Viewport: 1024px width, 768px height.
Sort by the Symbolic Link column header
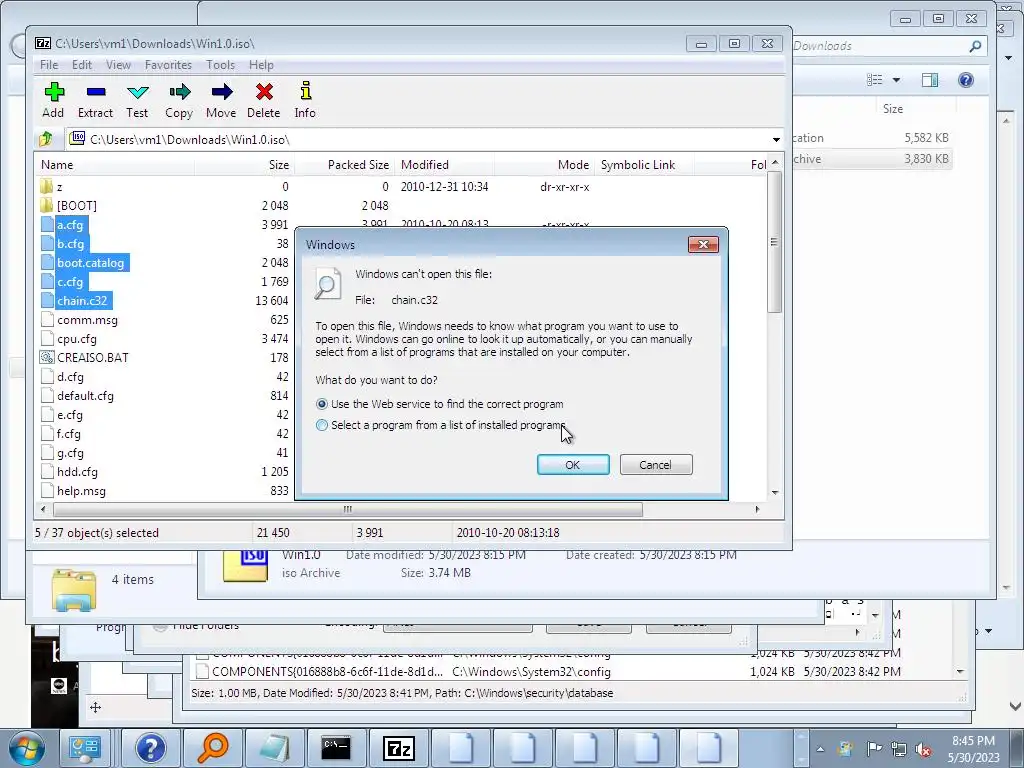[643, 165]
